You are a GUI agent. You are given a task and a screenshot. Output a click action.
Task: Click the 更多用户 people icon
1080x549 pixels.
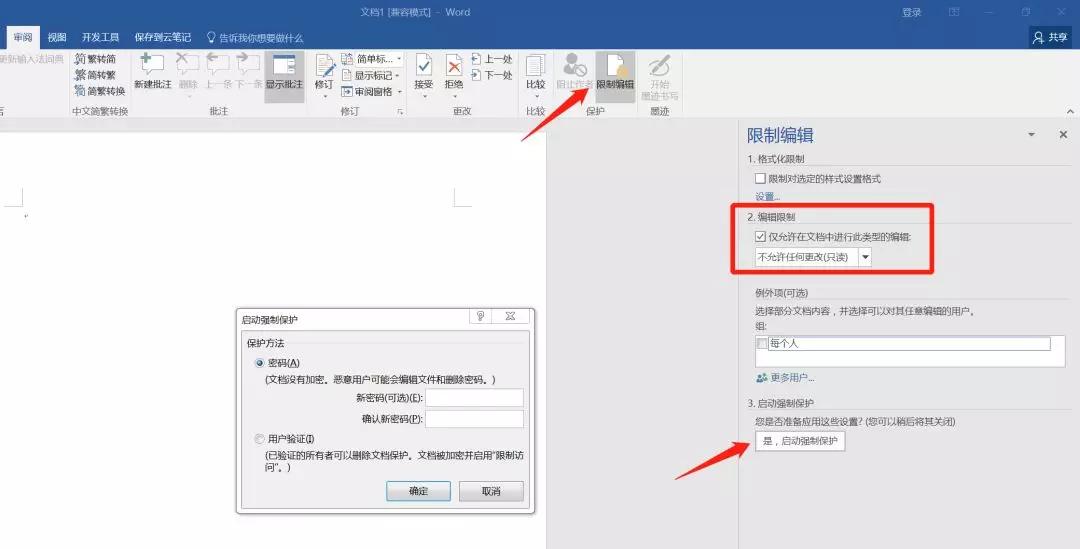761,377
